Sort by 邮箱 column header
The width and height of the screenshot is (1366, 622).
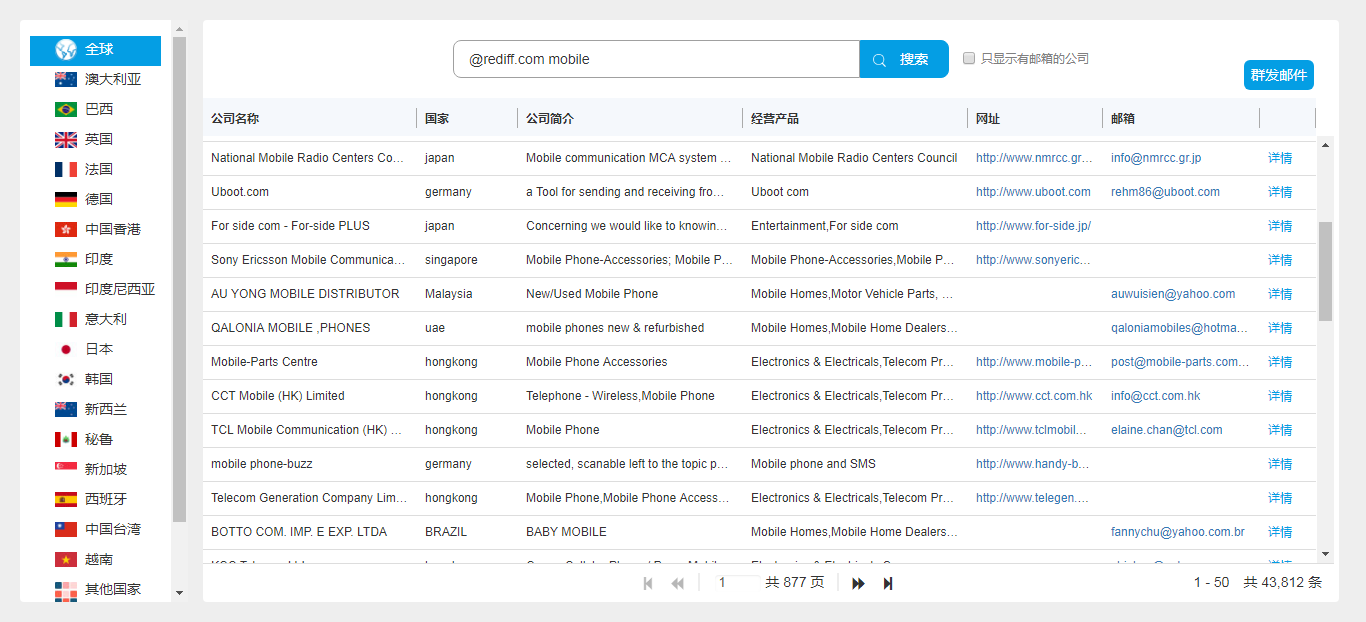tap(1123, 118)
